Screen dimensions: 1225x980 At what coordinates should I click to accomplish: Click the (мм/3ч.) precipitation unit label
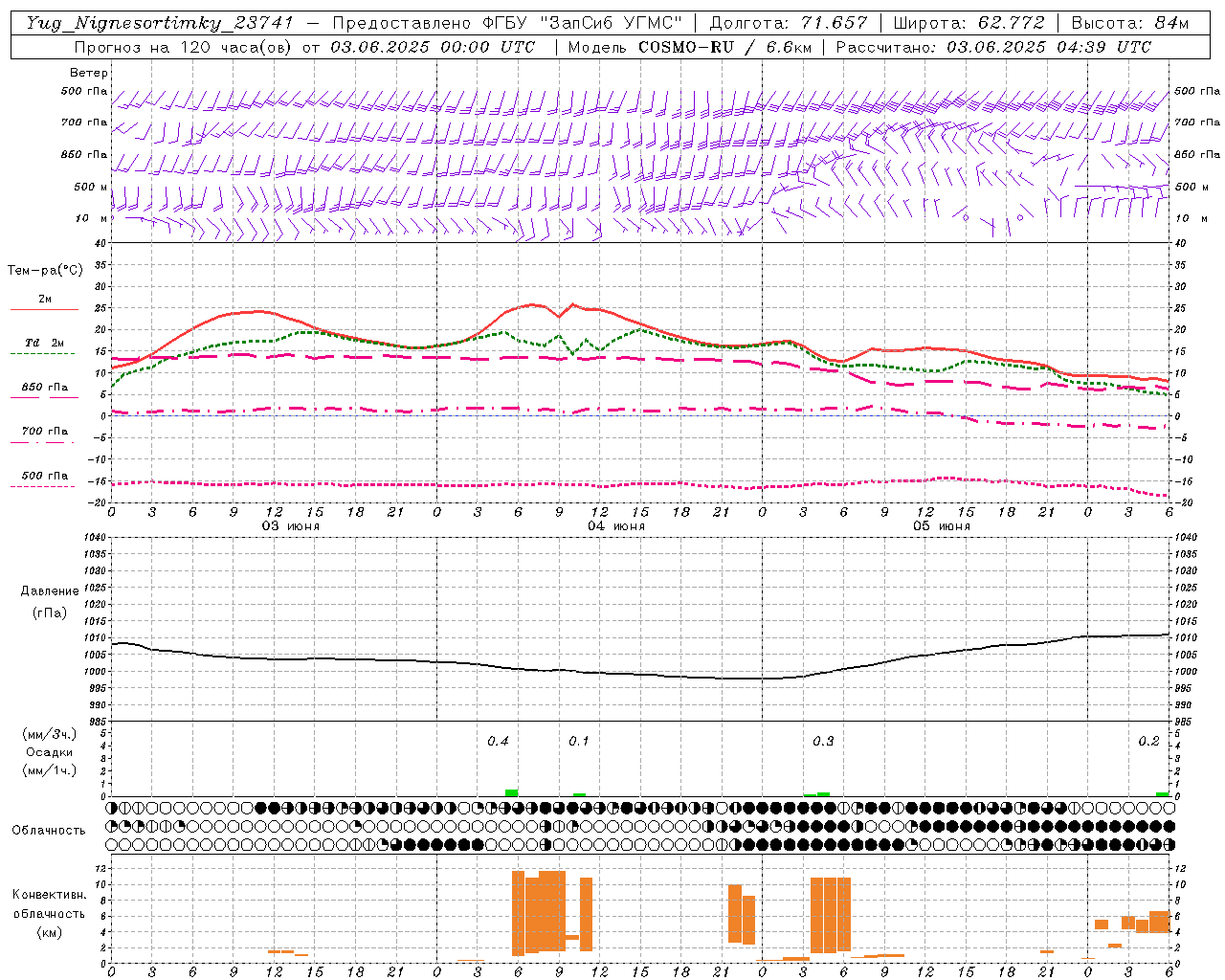pos(50,734)
